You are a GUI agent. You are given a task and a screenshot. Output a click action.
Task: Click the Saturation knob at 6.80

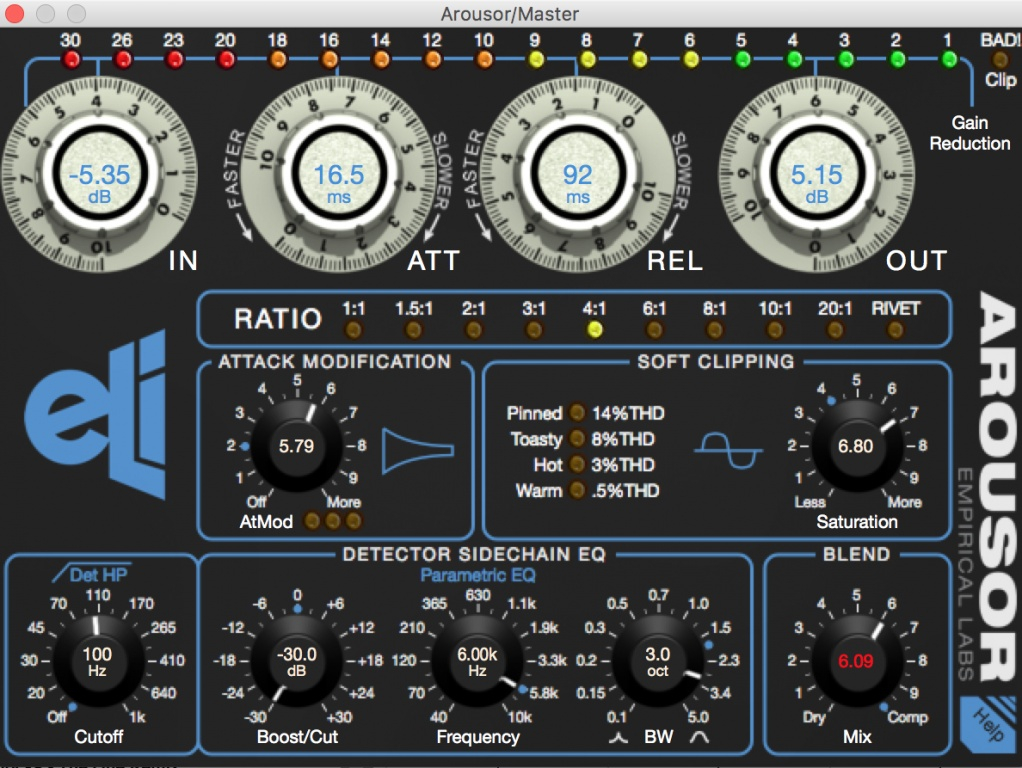(x=856, y=446)
